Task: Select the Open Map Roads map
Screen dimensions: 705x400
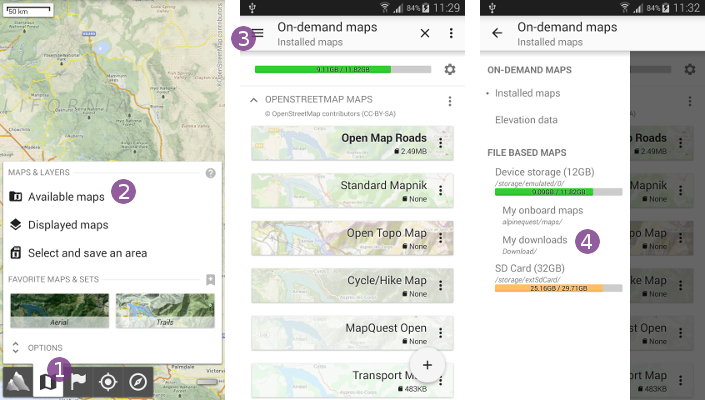Action: [x=352, y=143]
